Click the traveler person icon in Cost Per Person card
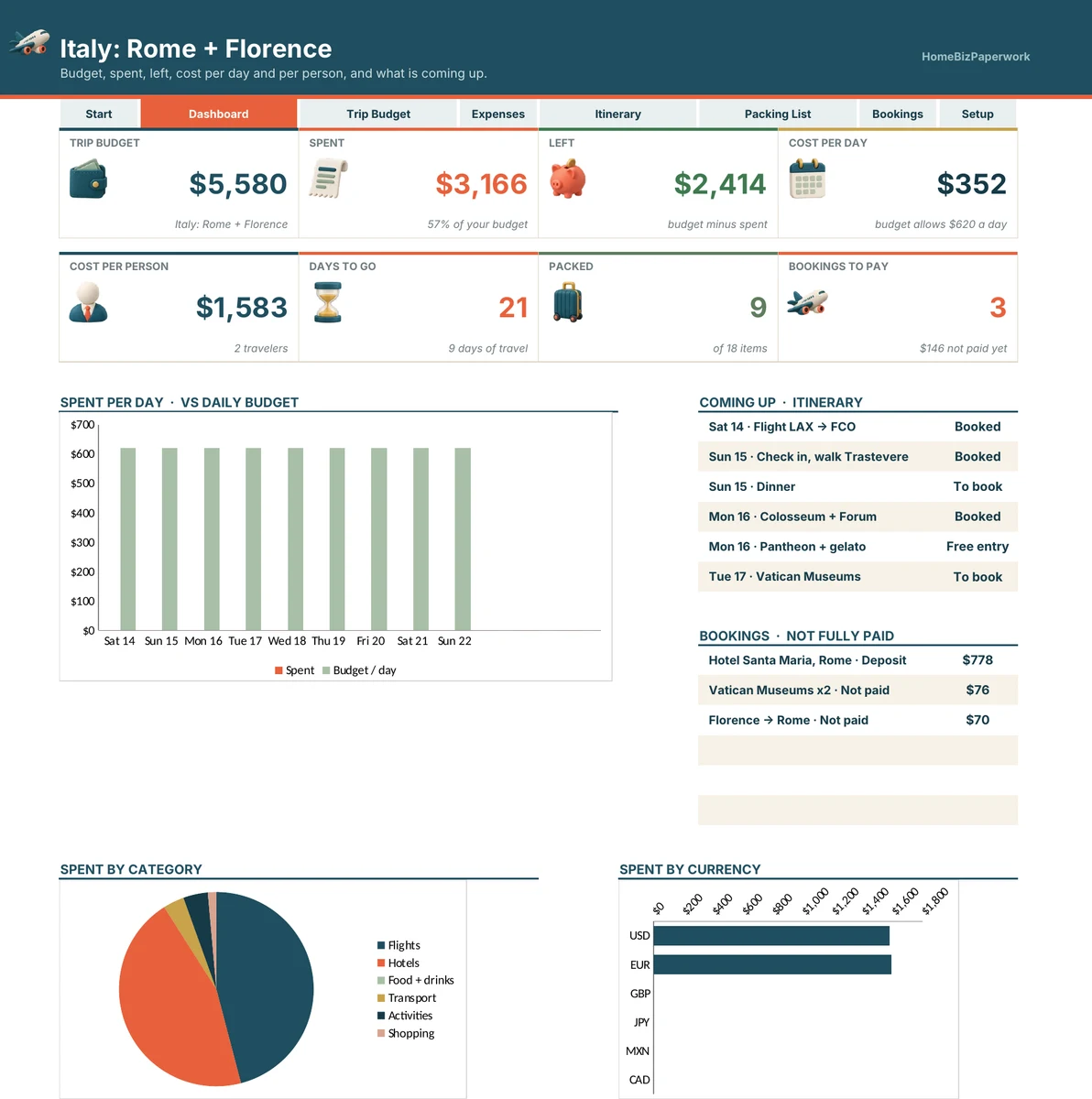This screenshot has width=1092, height=1099. click(x=88, y=302)
